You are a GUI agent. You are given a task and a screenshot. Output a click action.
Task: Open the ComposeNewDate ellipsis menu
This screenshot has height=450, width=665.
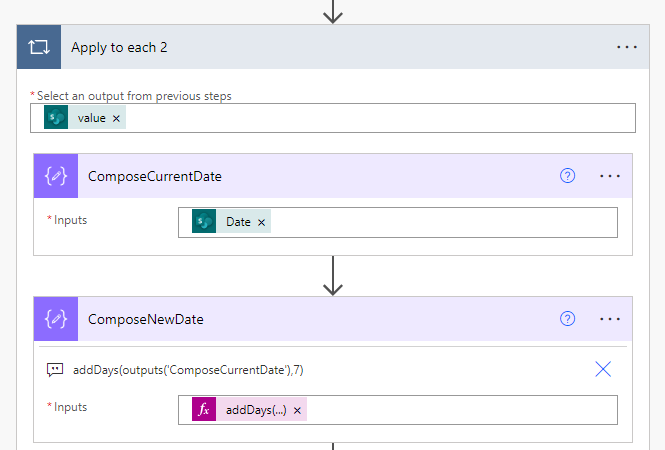(610, 319)
